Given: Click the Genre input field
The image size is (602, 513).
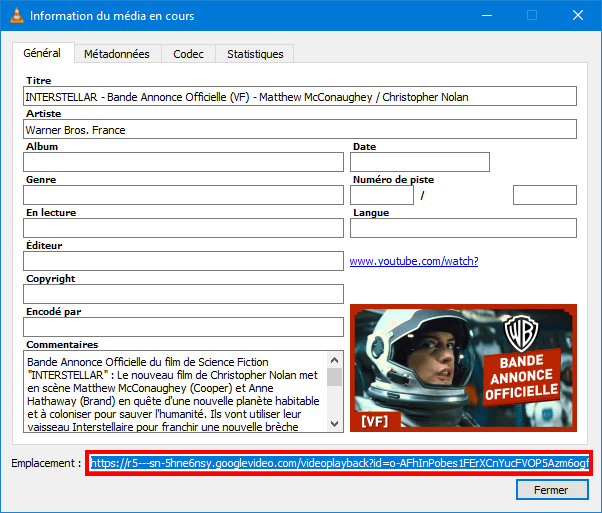Looking at the screenshot, I should (183, 195).
